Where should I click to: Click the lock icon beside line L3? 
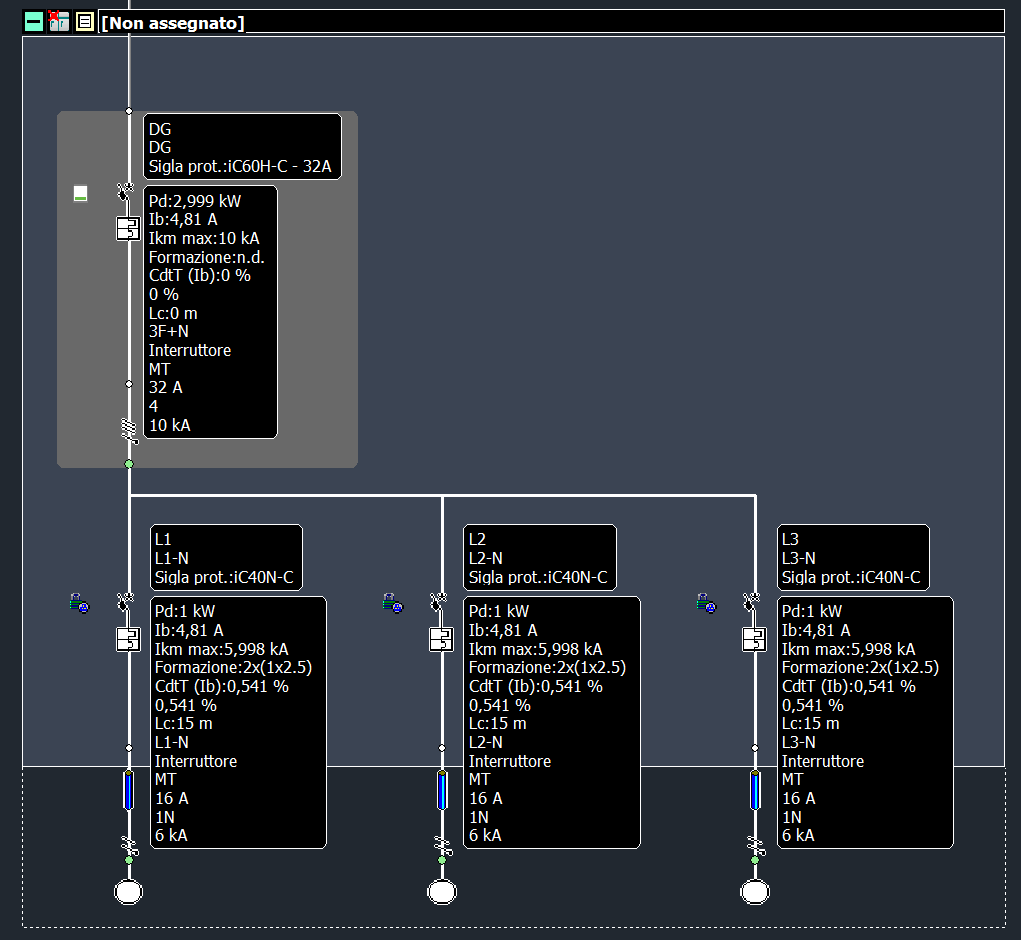point(706,603)
